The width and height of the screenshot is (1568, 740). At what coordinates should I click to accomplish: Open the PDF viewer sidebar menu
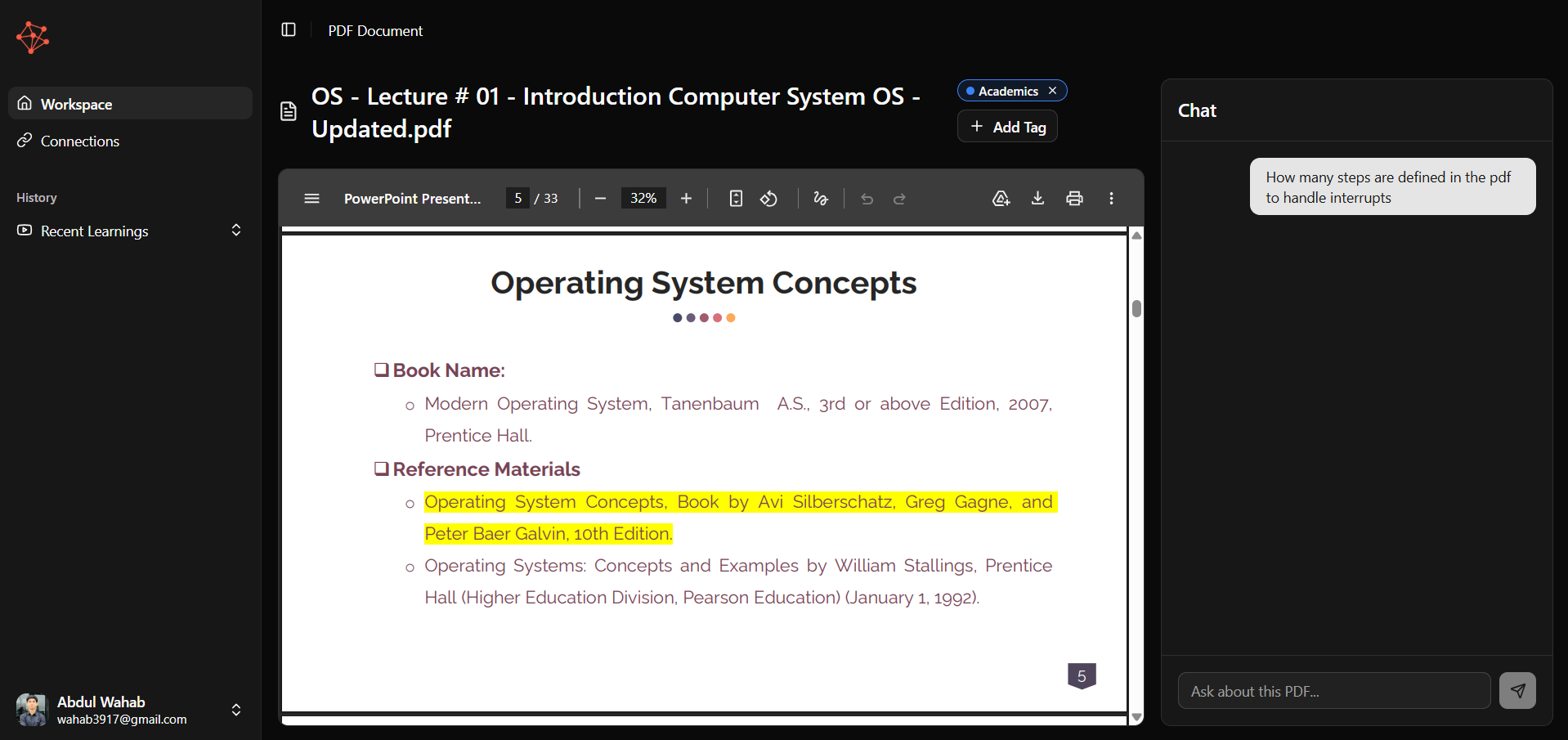click(311, 199)
